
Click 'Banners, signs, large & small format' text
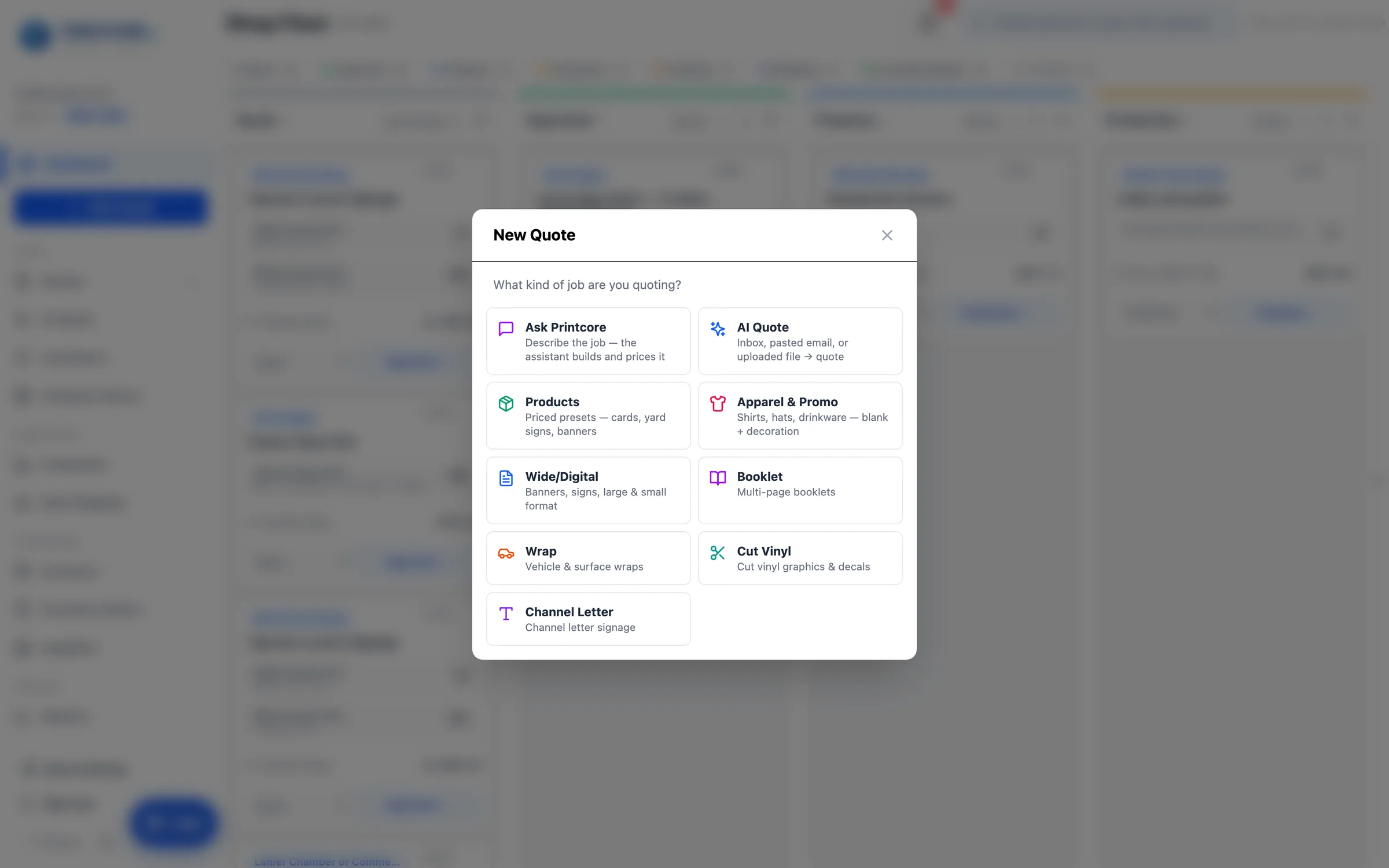tap(596, 499)
